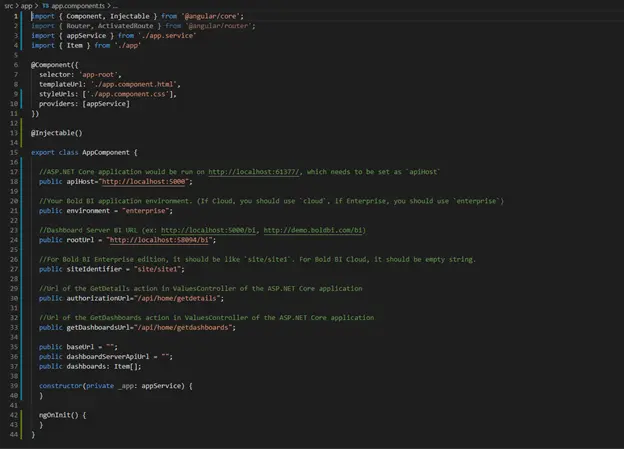Click line number 44 in the gutter
The image size is (624, 449).
pos(14,434)
